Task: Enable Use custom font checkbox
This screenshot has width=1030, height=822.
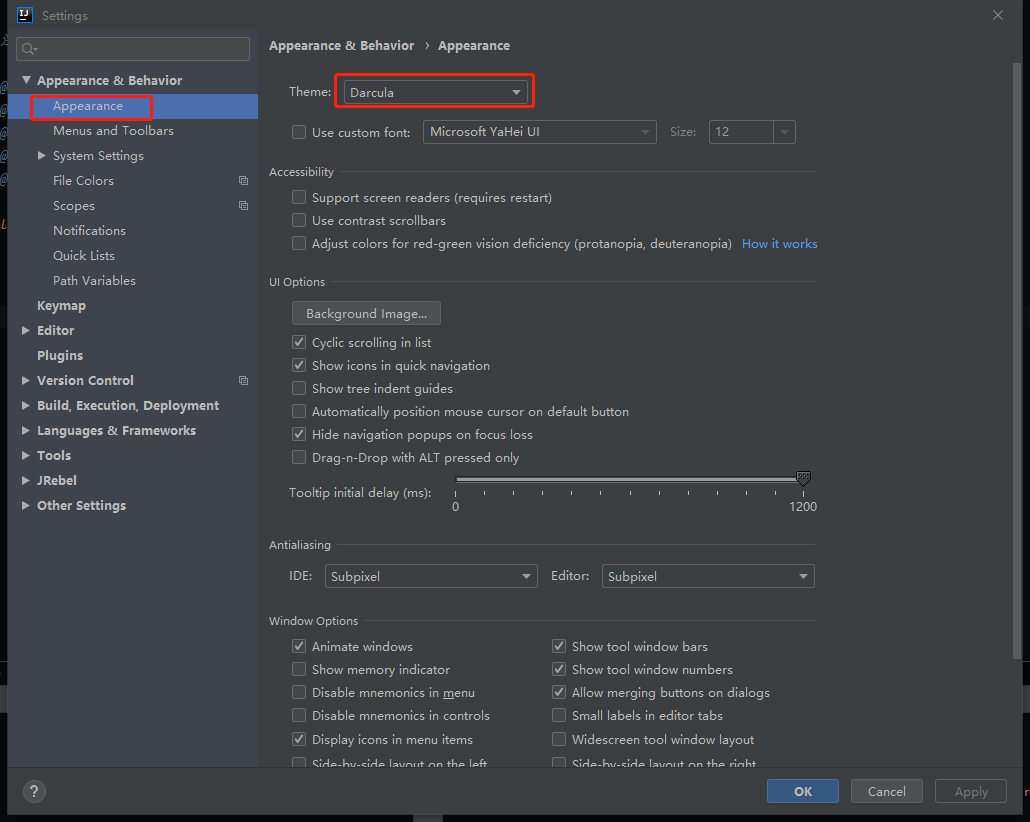Action: pos(299,132)
